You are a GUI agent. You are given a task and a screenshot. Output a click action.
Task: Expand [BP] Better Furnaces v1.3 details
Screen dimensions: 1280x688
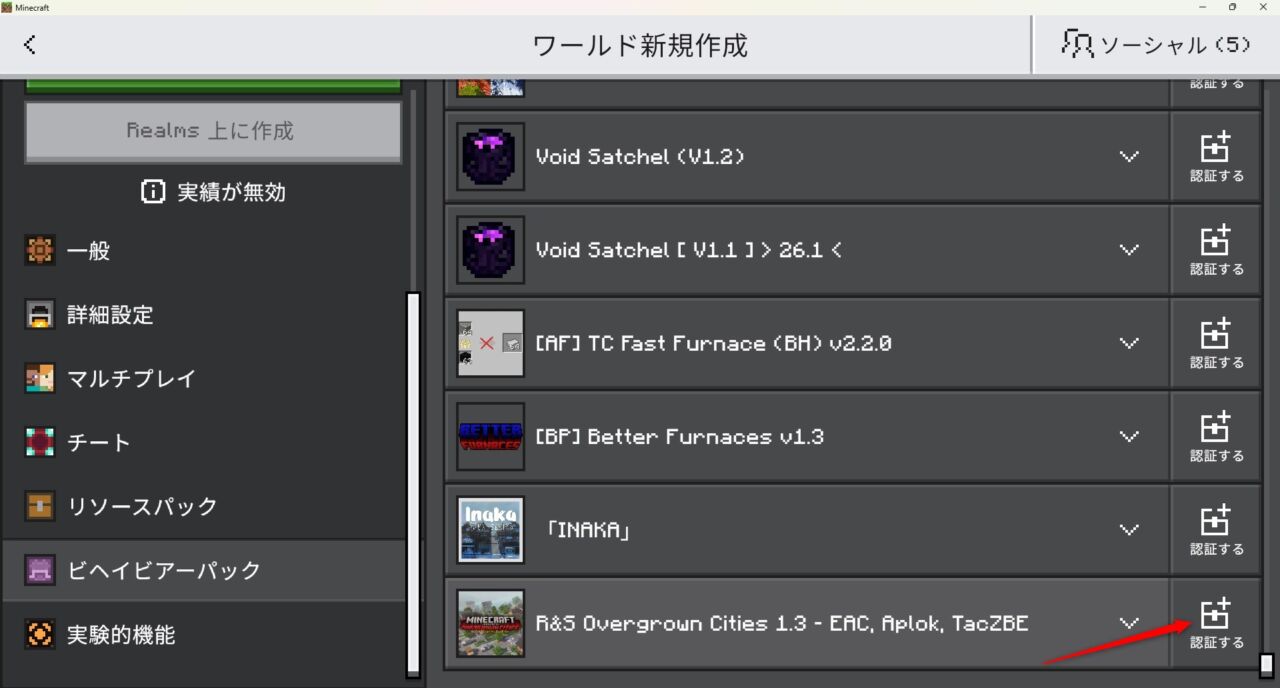point(1129,437)
